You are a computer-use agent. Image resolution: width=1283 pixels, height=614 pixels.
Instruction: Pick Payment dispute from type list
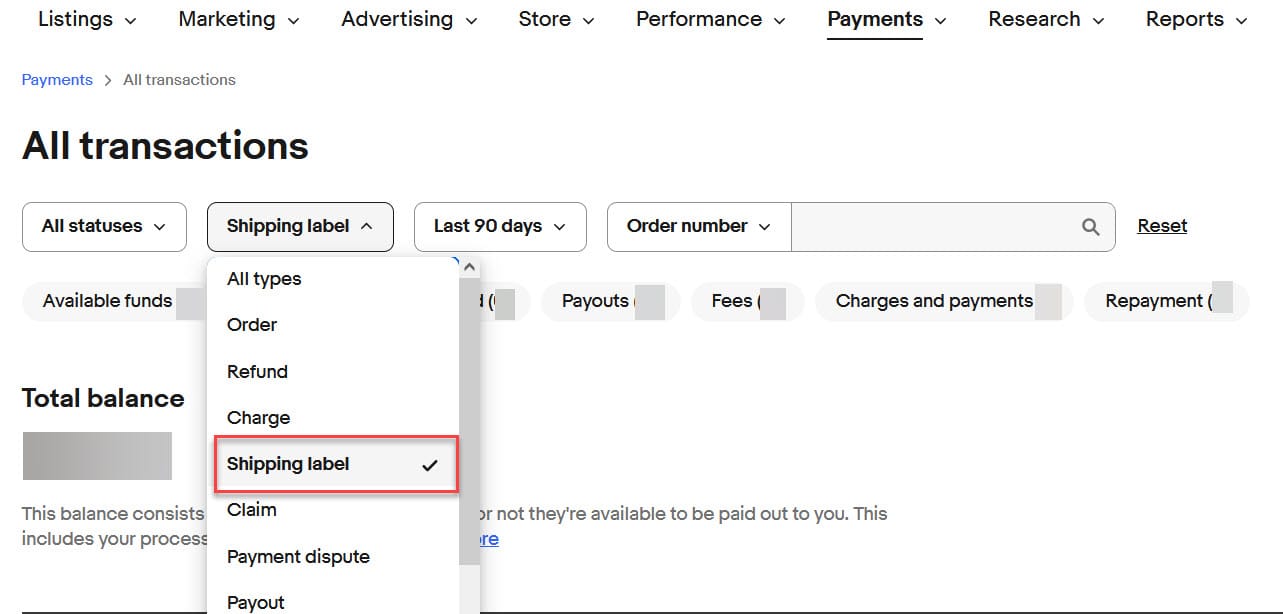point(298,557)
